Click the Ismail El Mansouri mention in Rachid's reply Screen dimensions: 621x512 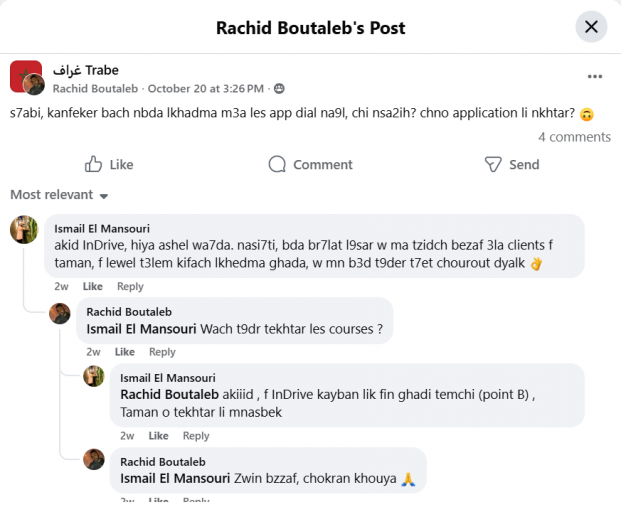(x=142, y=328)
